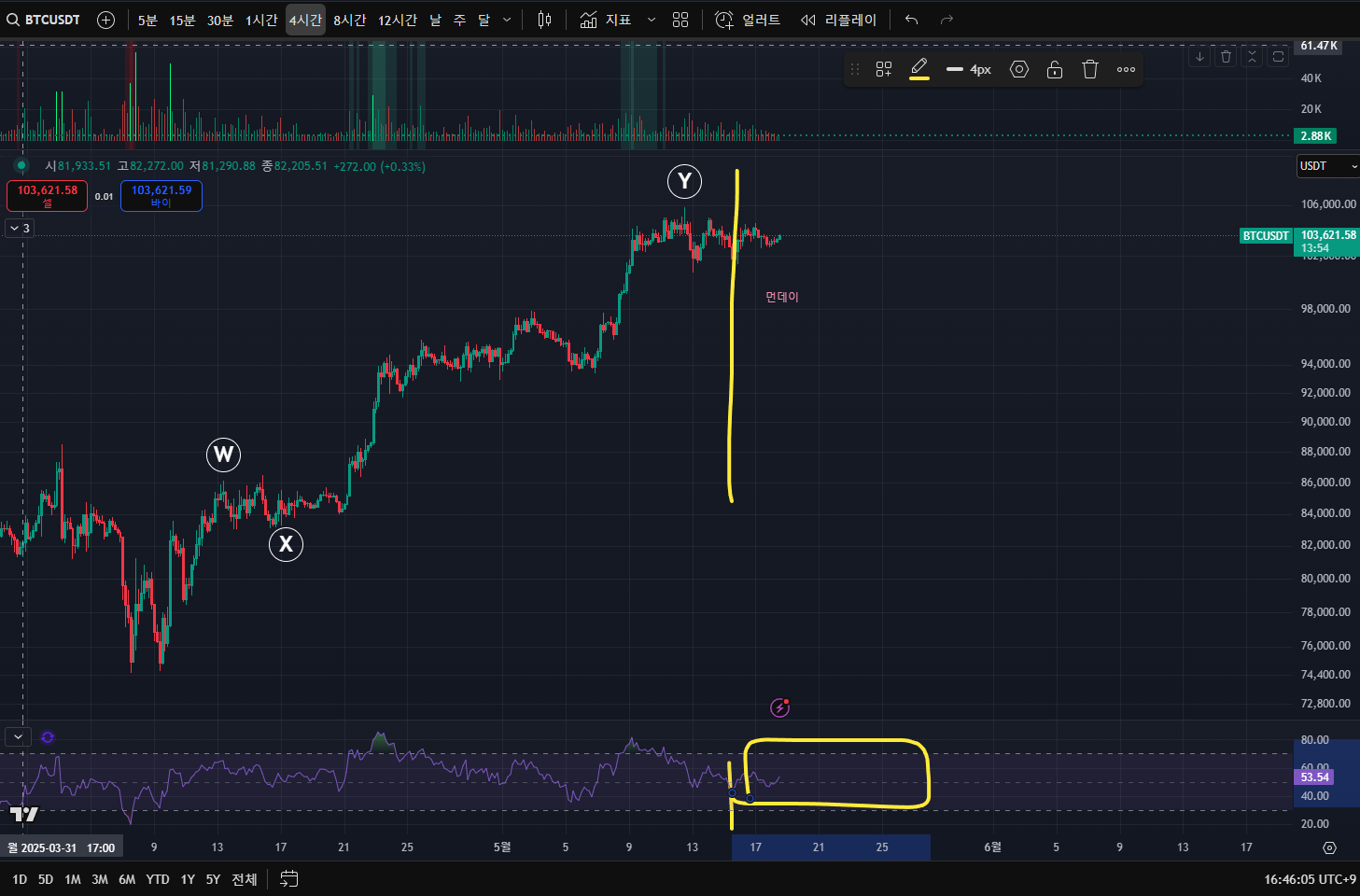The width and height of the screenshot is (1360, 896).
Task: Click the blue 103,621.59 buy button
Action: 161,196
